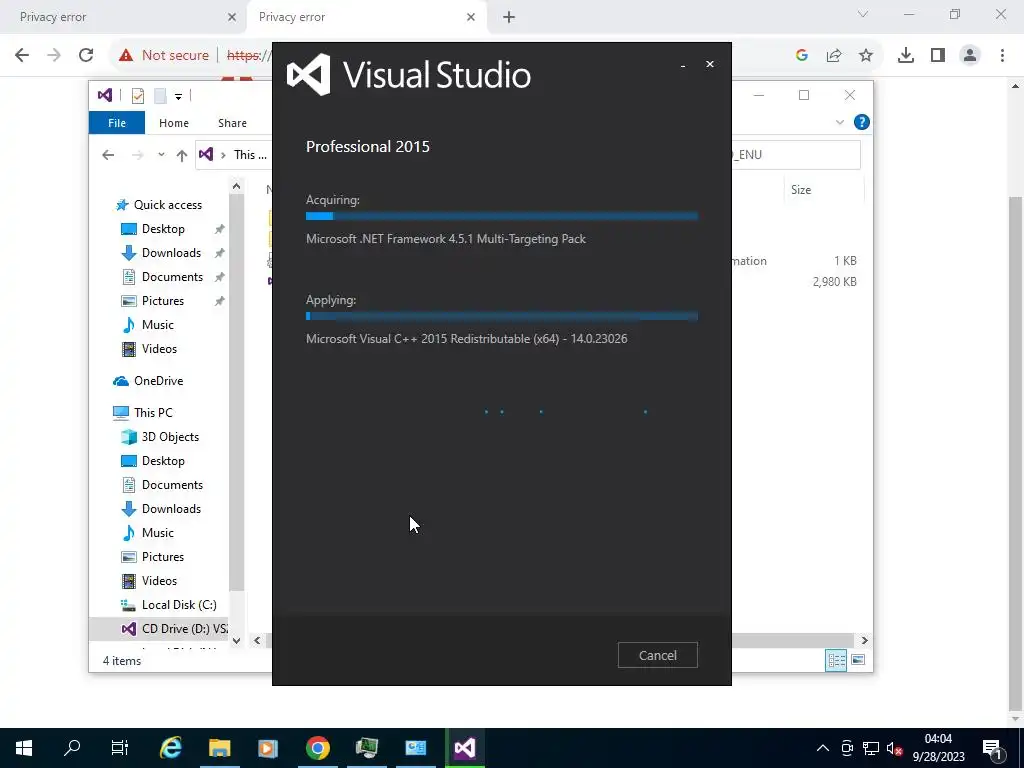Click horizontal scrollbar left arrow in Explorer
The image size is (1024, 768).
(257, 641)
